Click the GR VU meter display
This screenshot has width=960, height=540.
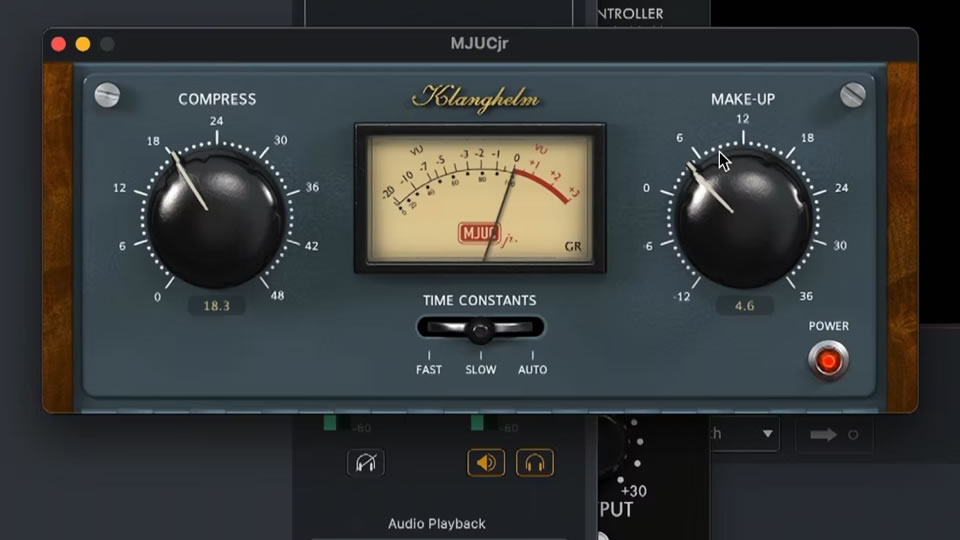481,198
